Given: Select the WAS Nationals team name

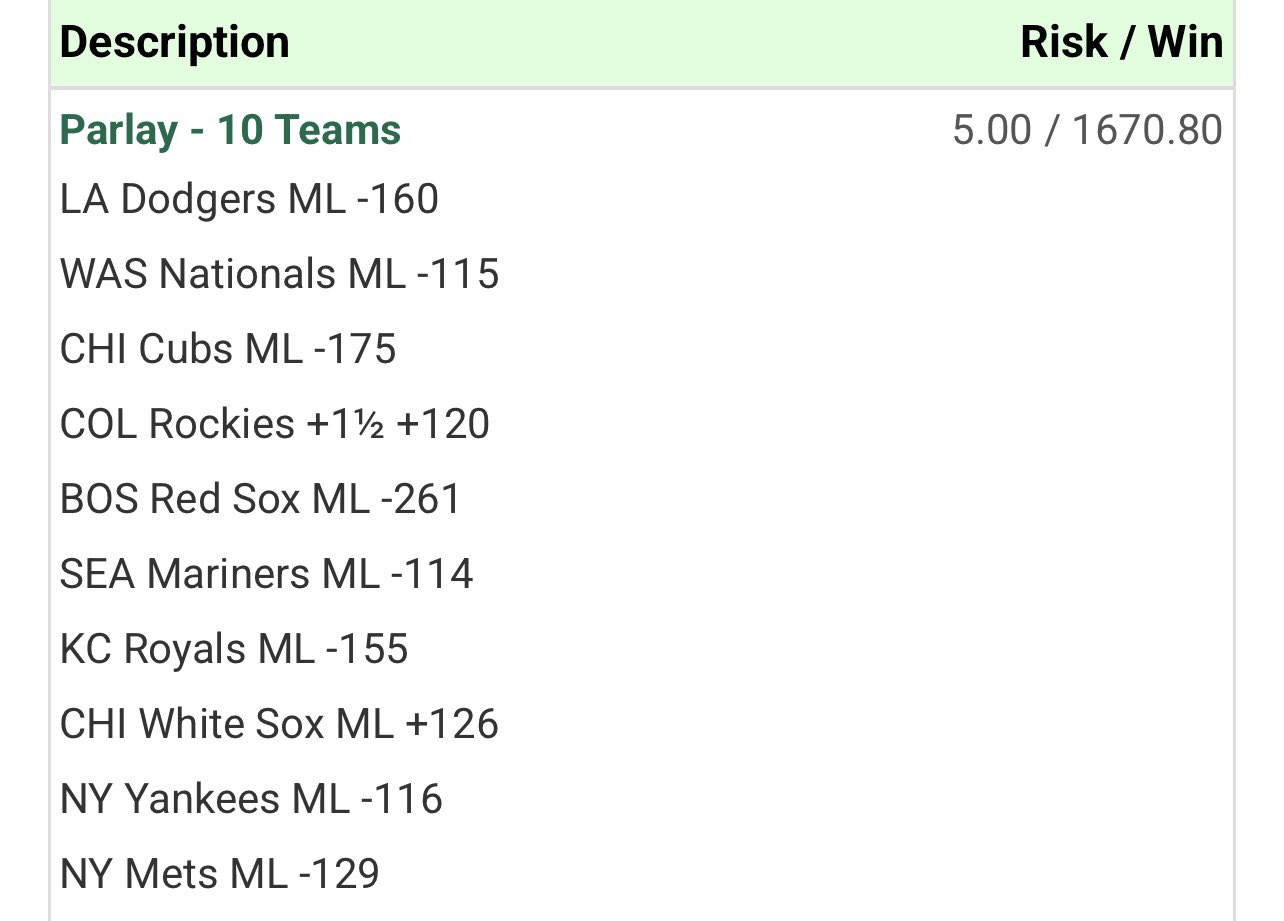Looking at the screenshot, I should (198, 274).
